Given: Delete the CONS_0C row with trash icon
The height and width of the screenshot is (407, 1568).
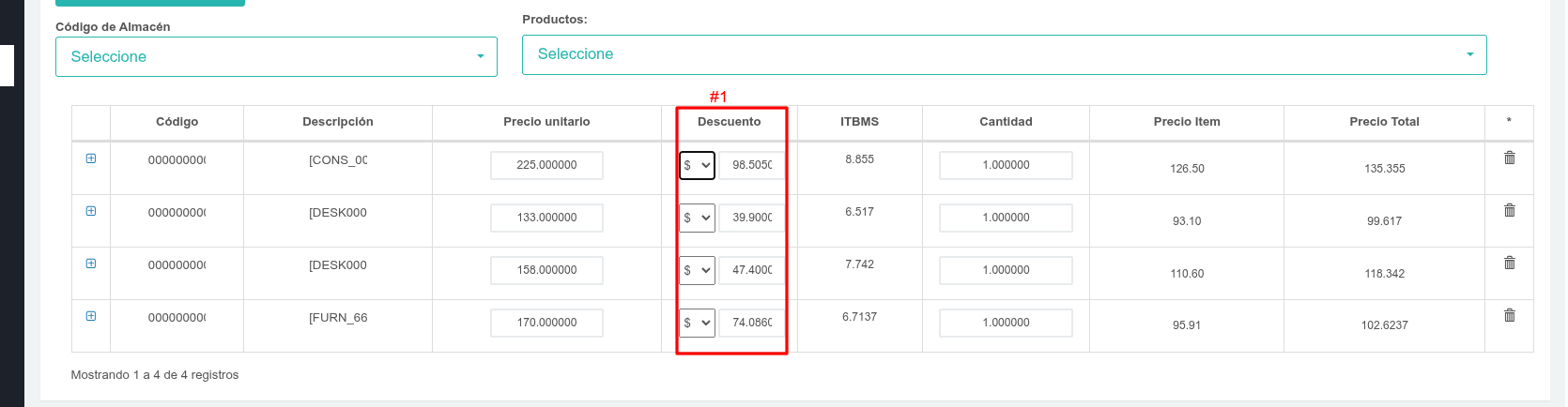Looking at the screenshot, I should click(1510, 158).
